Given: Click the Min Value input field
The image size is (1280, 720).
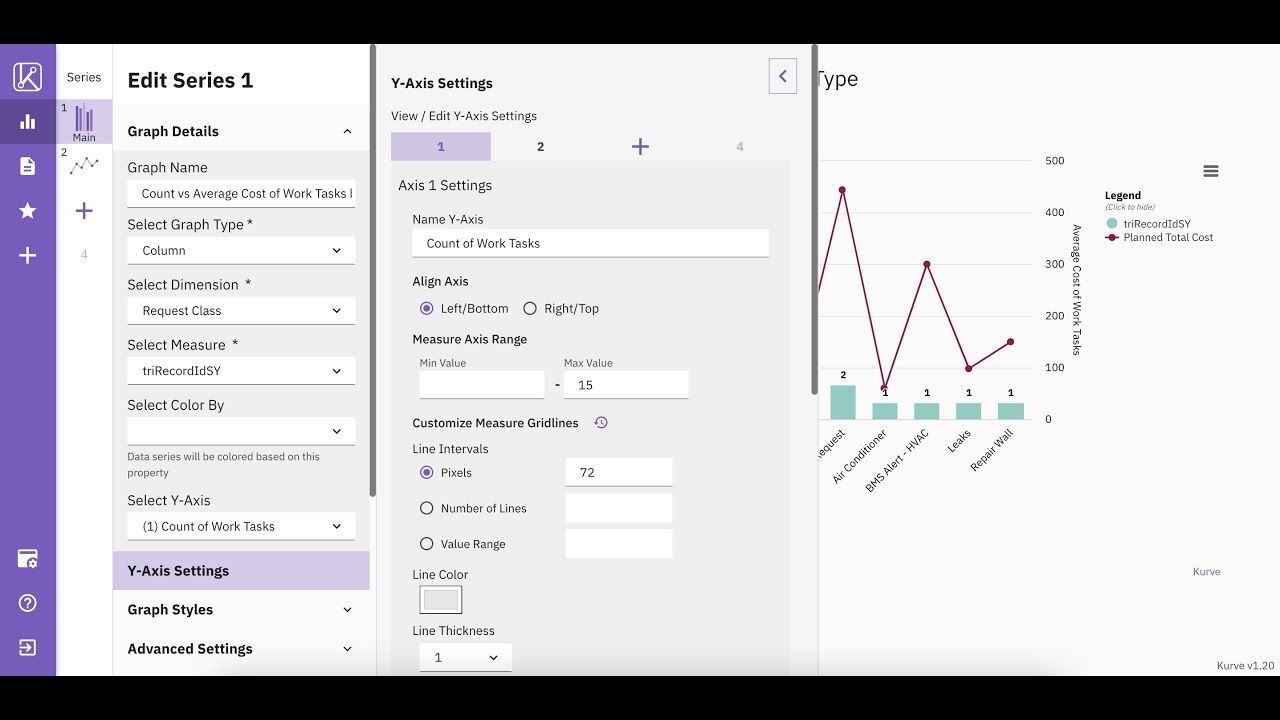Looking at the screenshot, I should click(x=482, y=385).
